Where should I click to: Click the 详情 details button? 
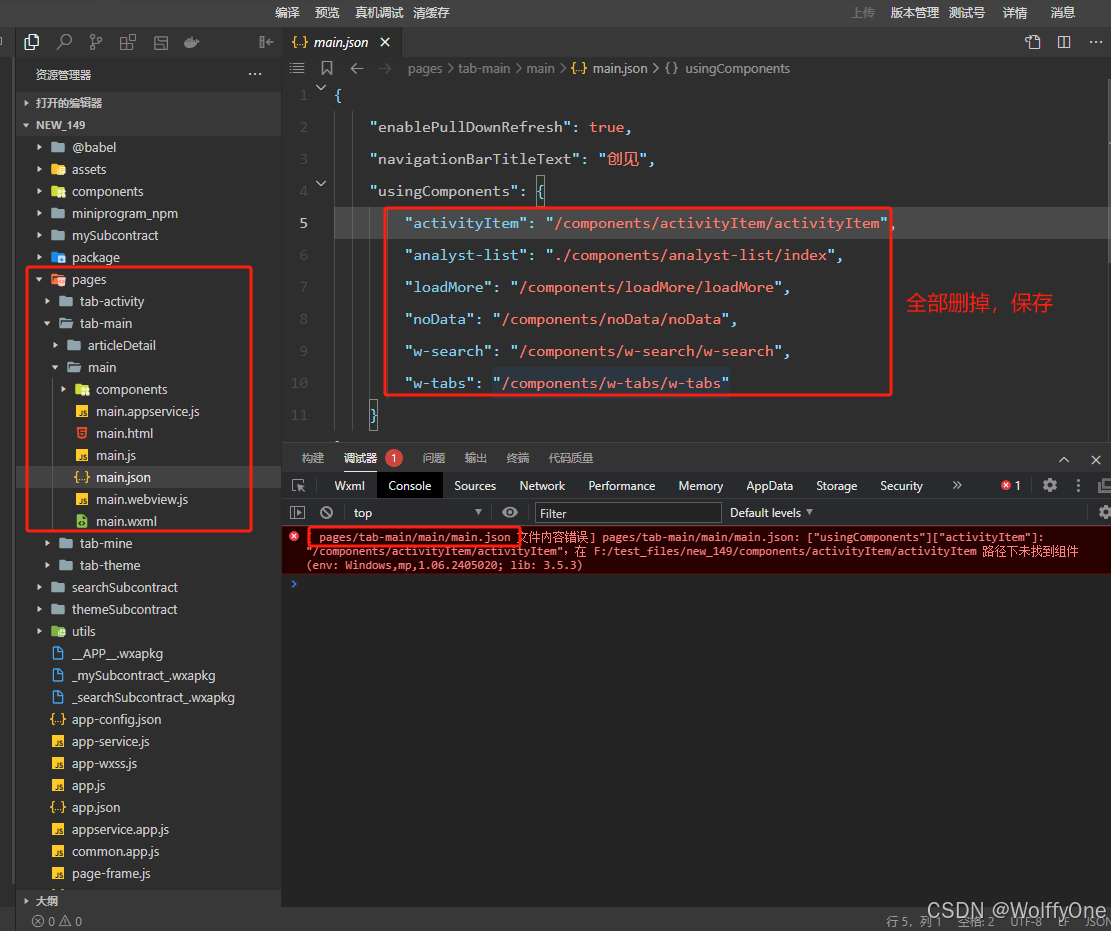coord(1015,13)
